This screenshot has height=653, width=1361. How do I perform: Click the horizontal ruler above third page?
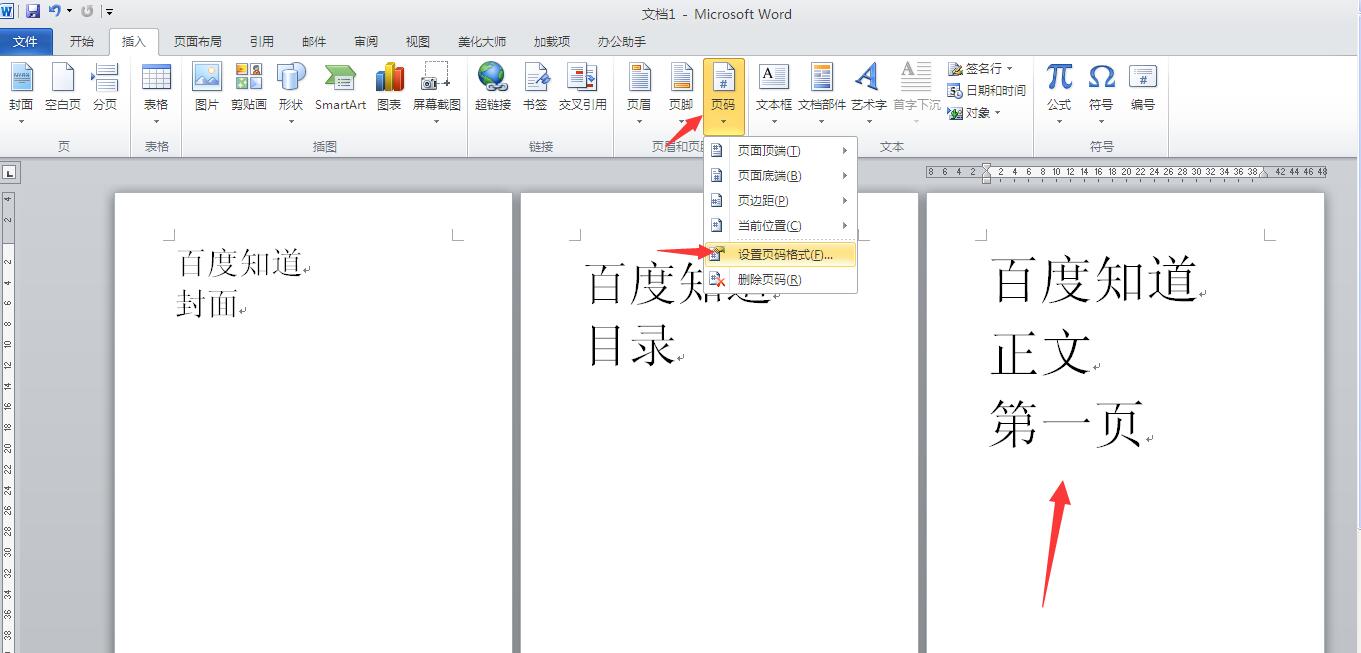[x=1126, y=172]
